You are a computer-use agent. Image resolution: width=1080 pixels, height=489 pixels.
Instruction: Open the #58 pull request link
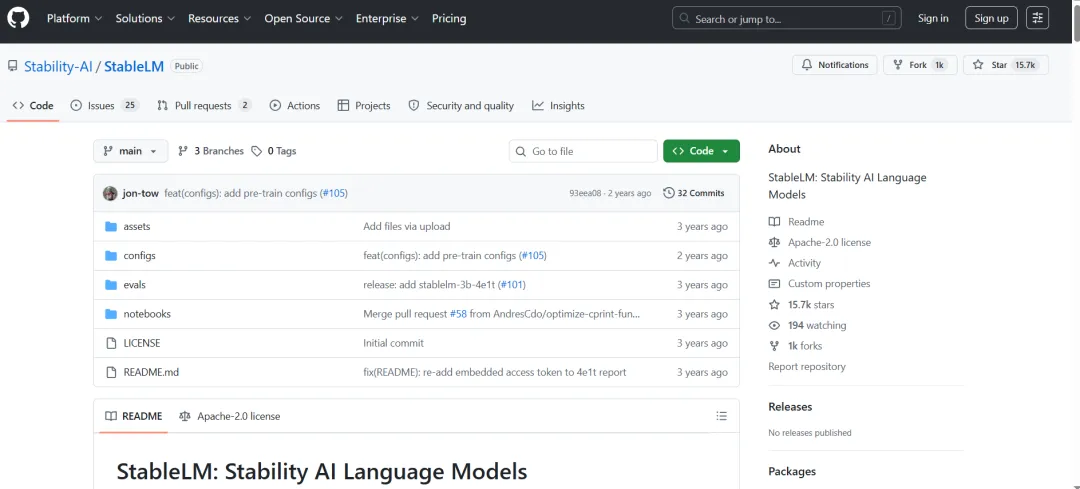458,314
